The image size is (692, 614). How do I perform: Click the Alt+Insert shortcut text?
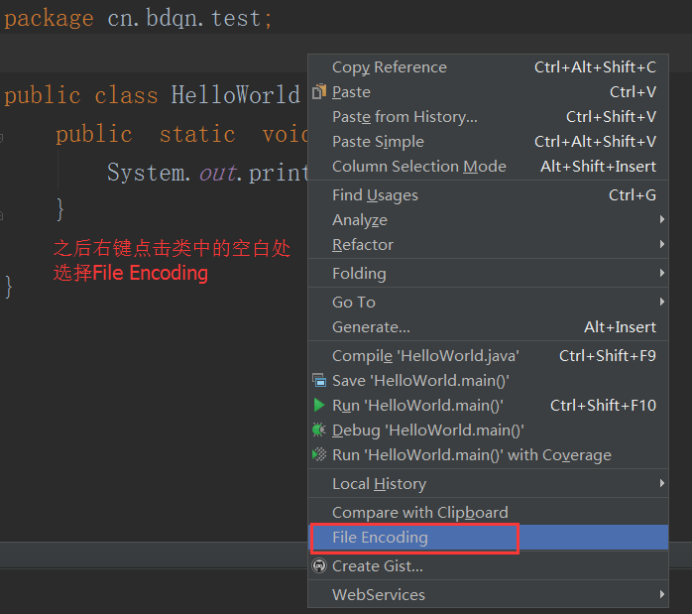pyautogui.click(x=620, y=327)
